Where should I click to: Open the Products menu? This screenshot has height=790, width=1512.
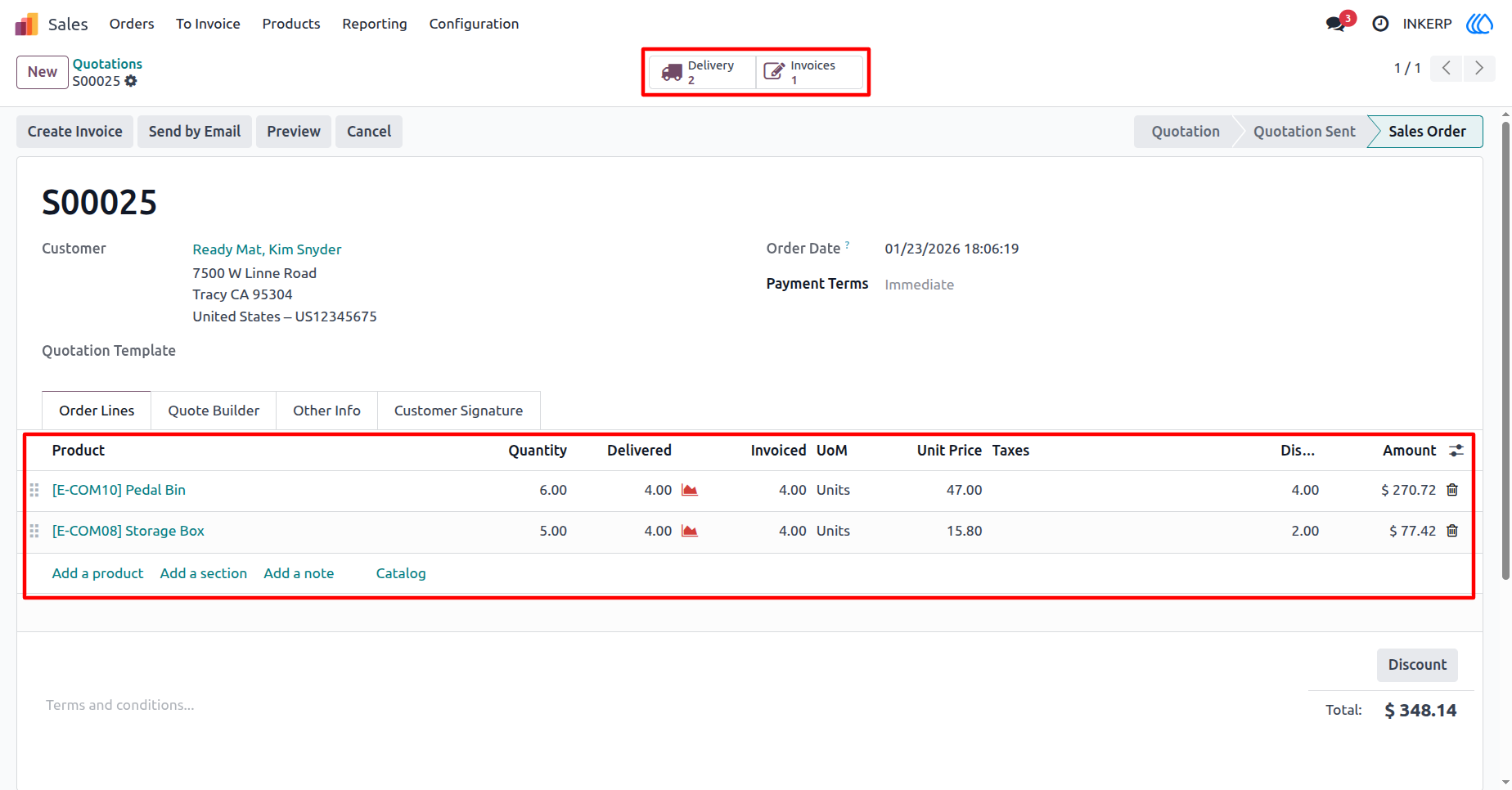coord(291,24)
